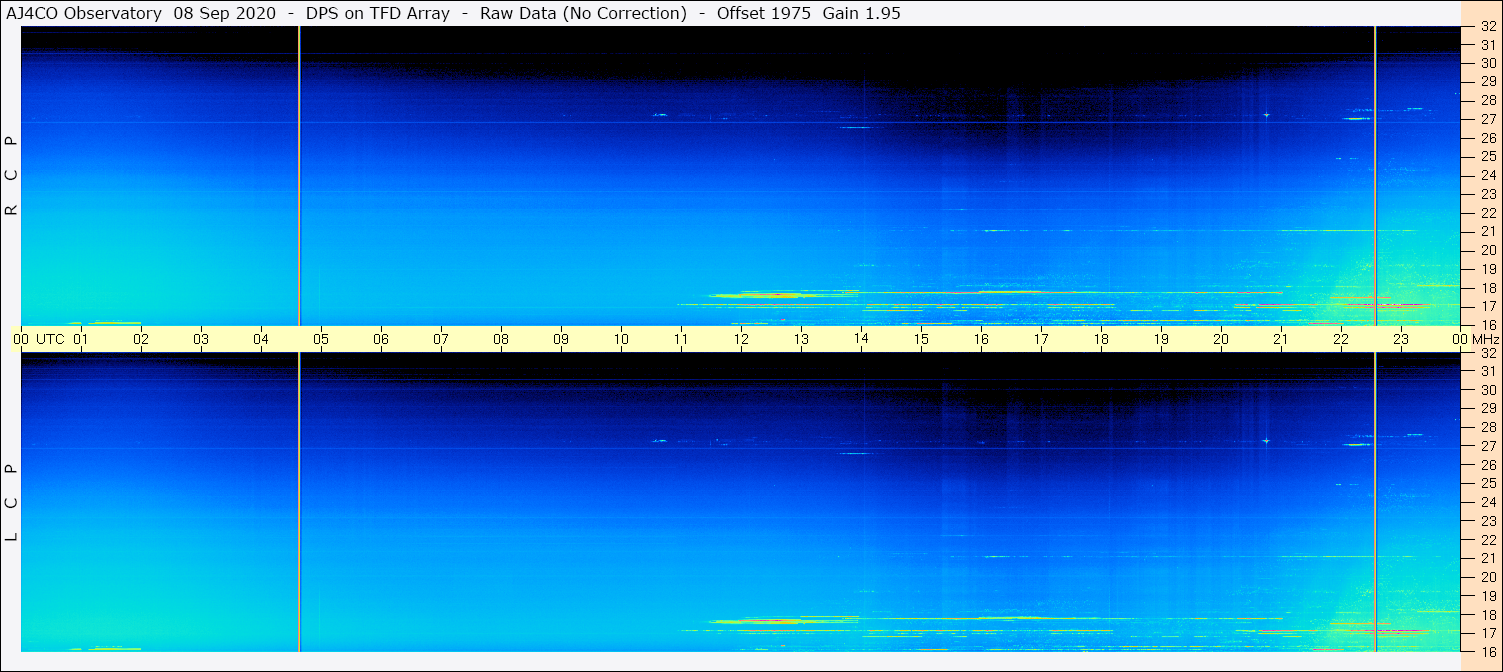Click the 12 hour mark on time axis
1503x672 pixels.
741,339
